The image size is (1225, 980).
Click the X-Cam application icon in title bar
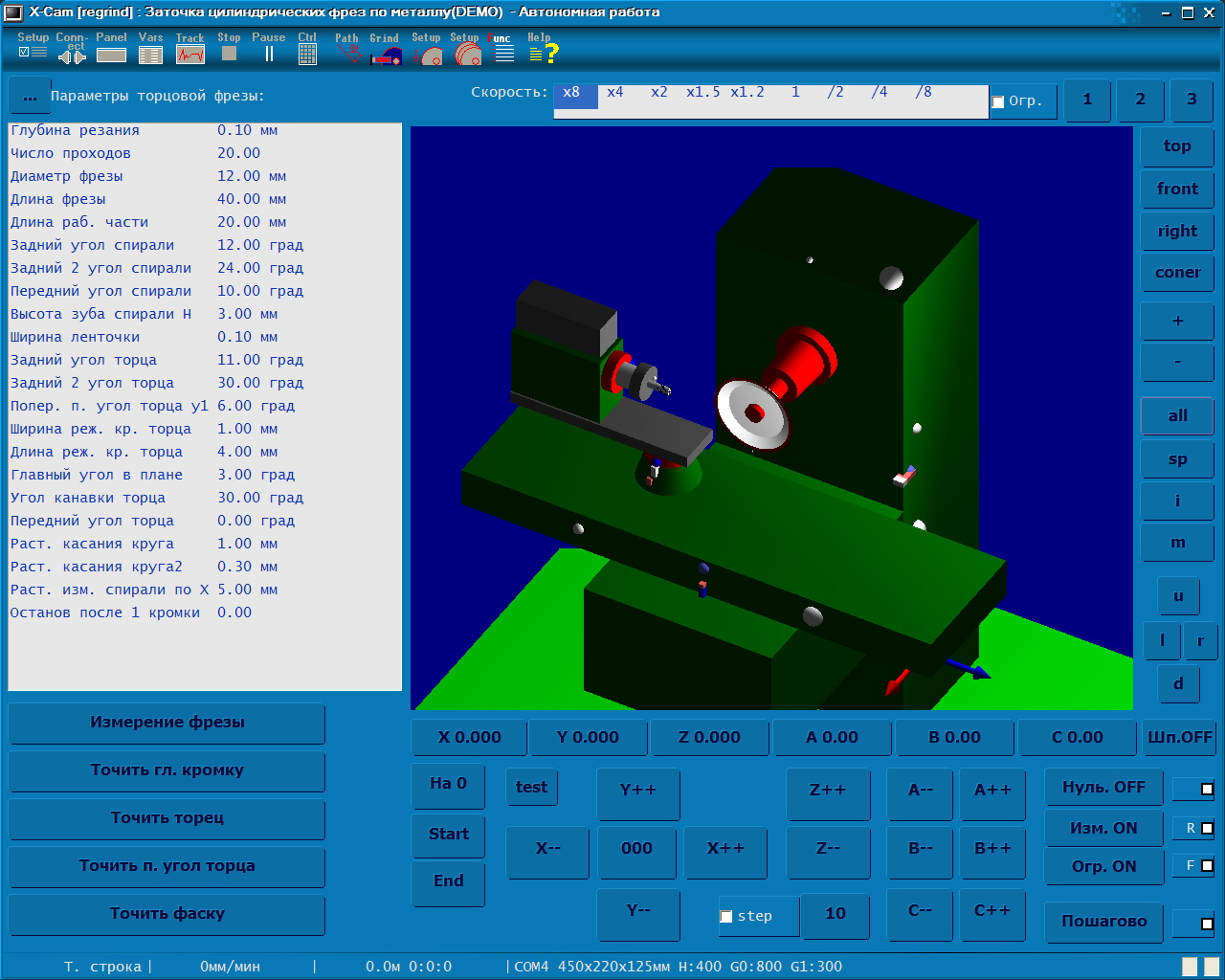pyautogui.click(x=13, y=12)
